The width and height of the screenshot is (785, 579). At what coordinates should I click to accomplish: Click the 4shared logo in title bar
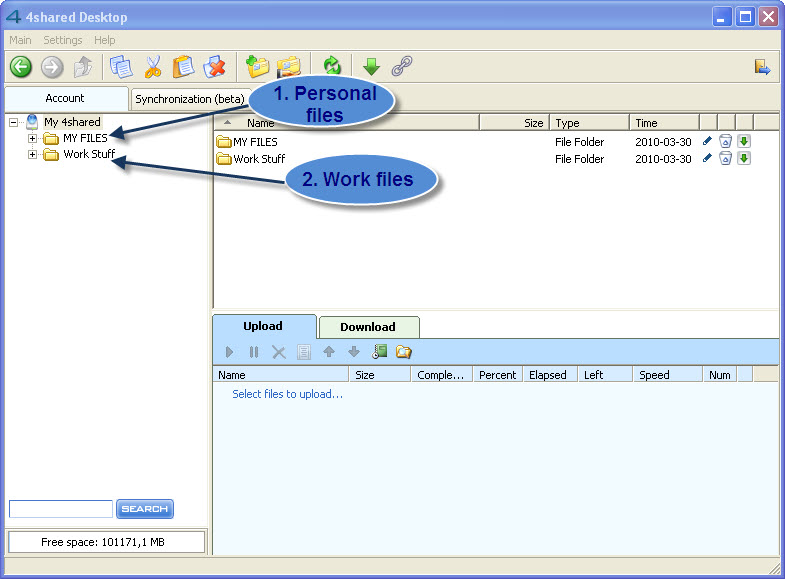point(13,17)
